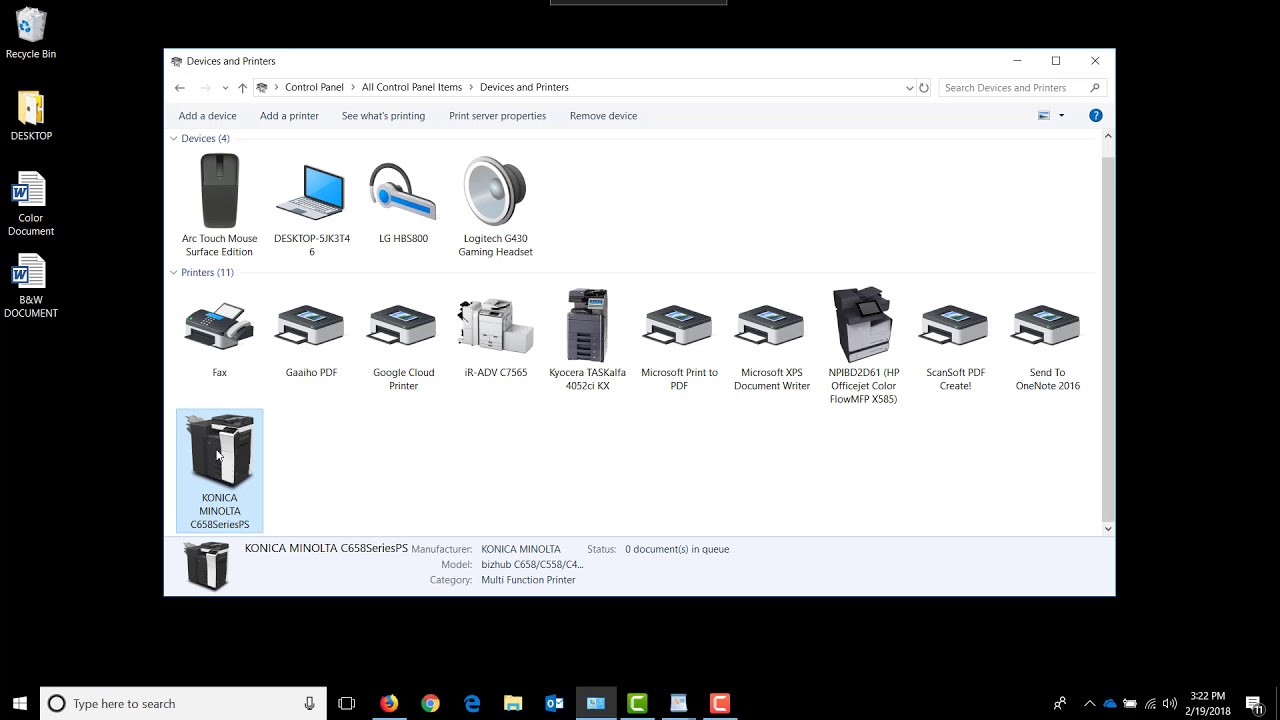Screen dimensions: 1280x720
Task: Open Firefox from the taskbar
Action: click(389, 704)
